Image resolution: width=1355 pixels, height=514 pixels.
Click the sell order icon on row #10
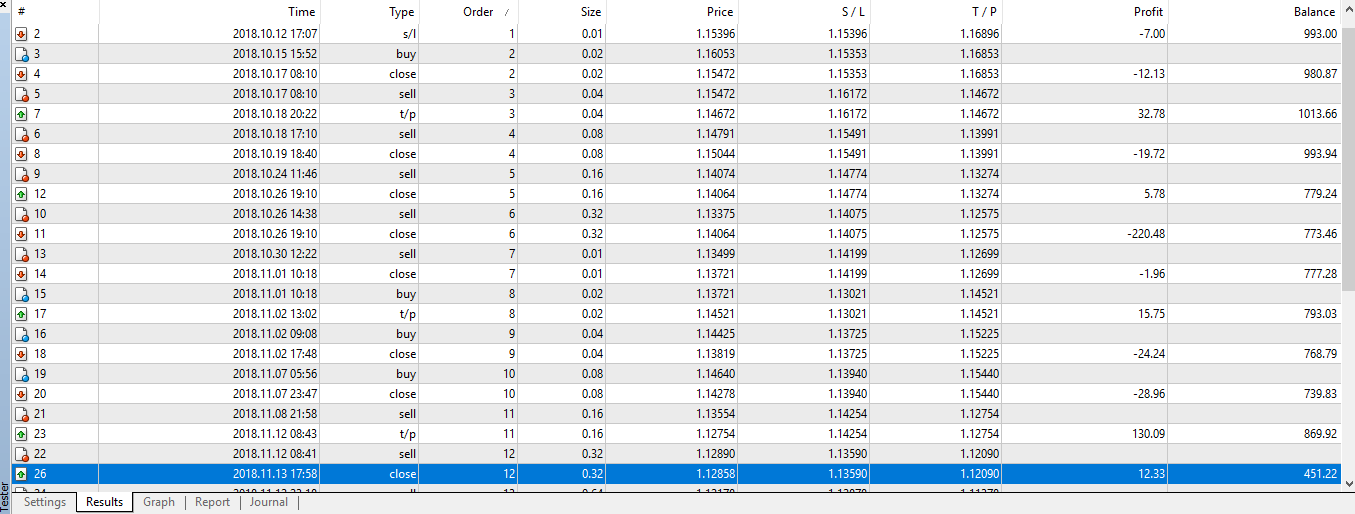tap(22, 214)
